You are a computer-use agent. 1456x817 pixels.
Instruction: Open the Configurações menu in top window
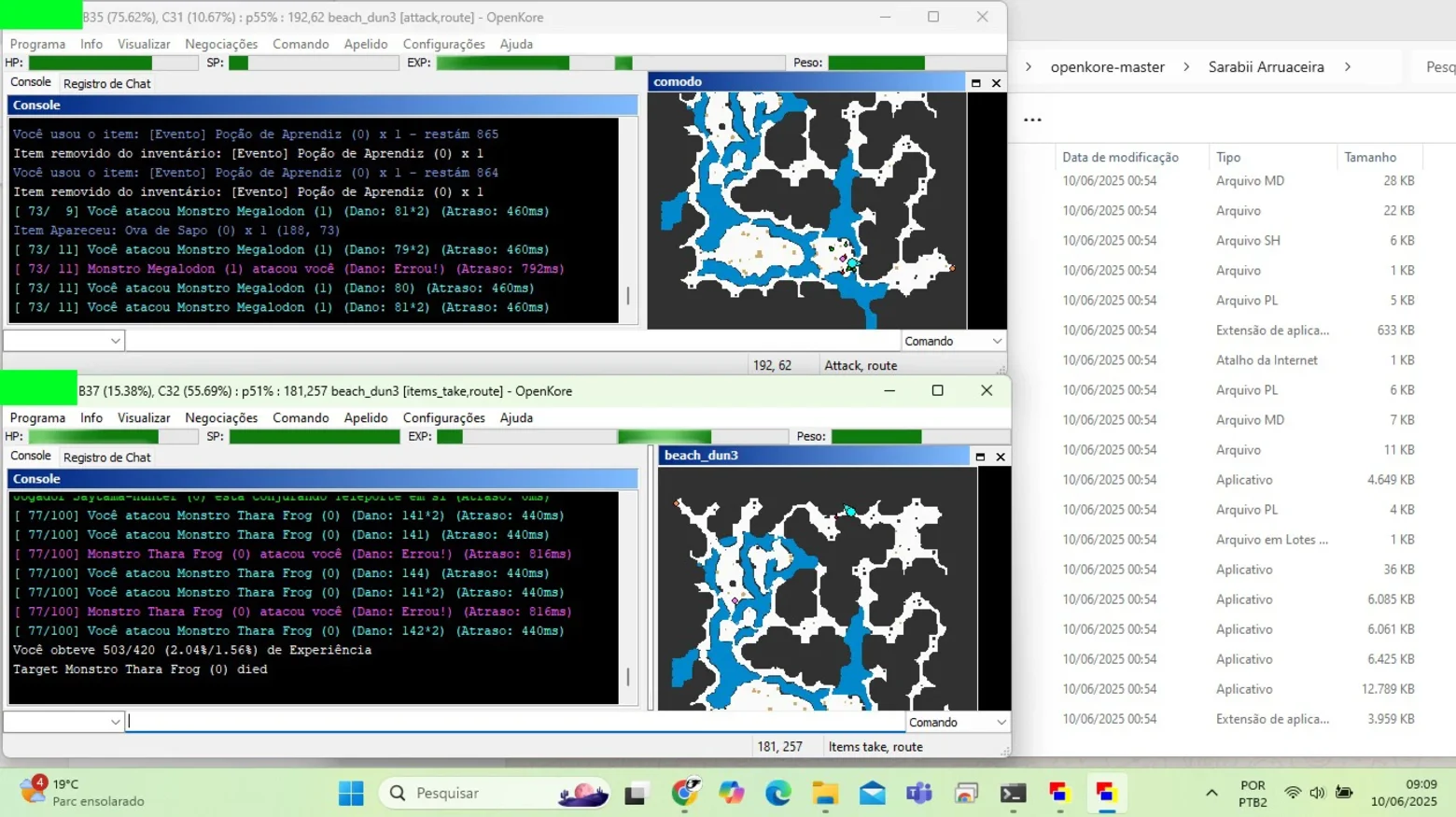pos(443,44)
